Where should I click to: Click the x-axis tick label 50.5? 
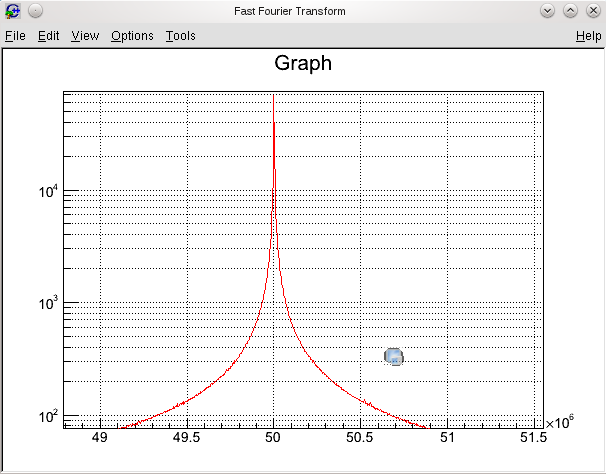(360, 438)
